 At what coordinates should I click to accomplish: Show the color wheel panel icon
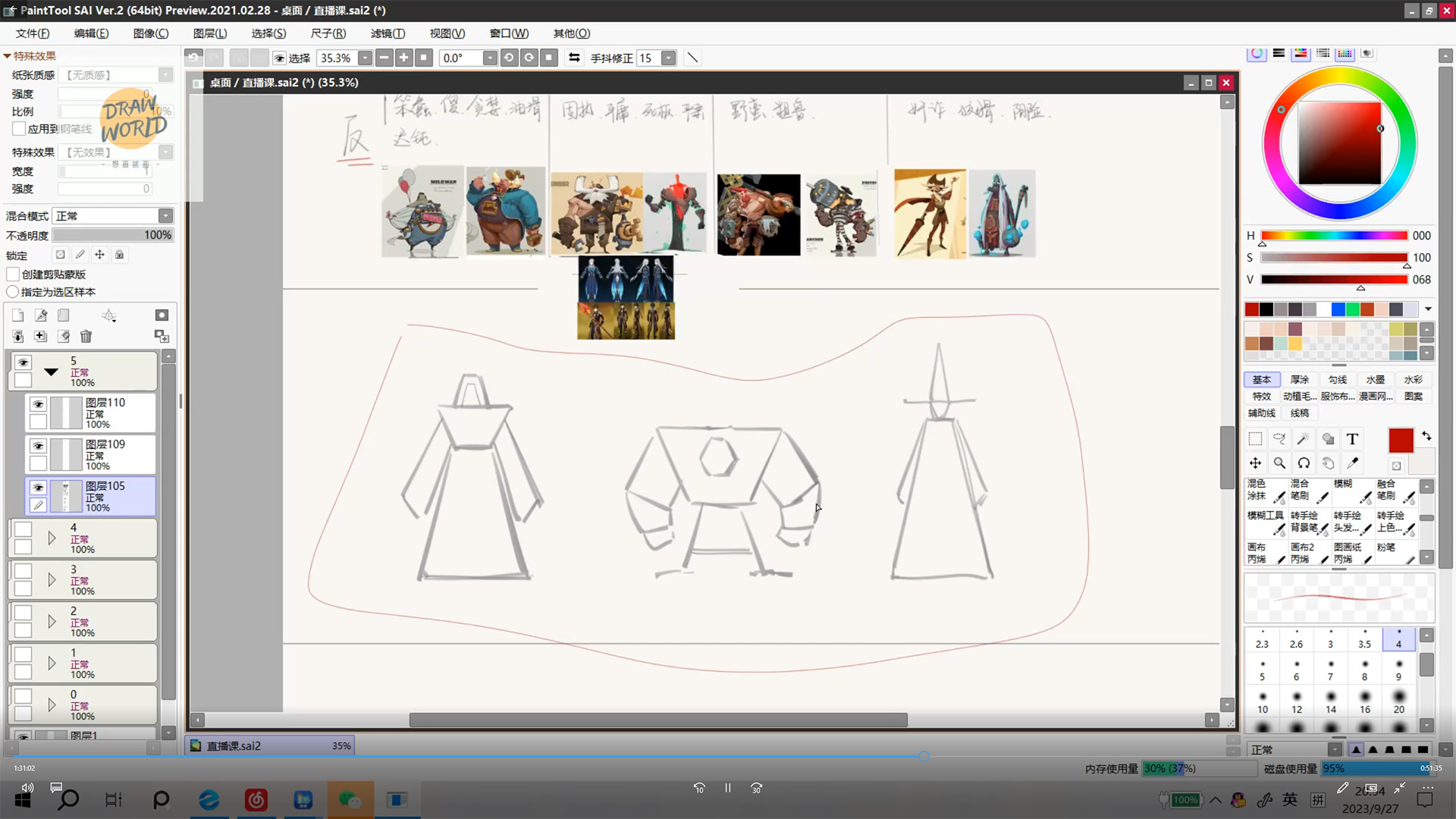pos(1257,53)
